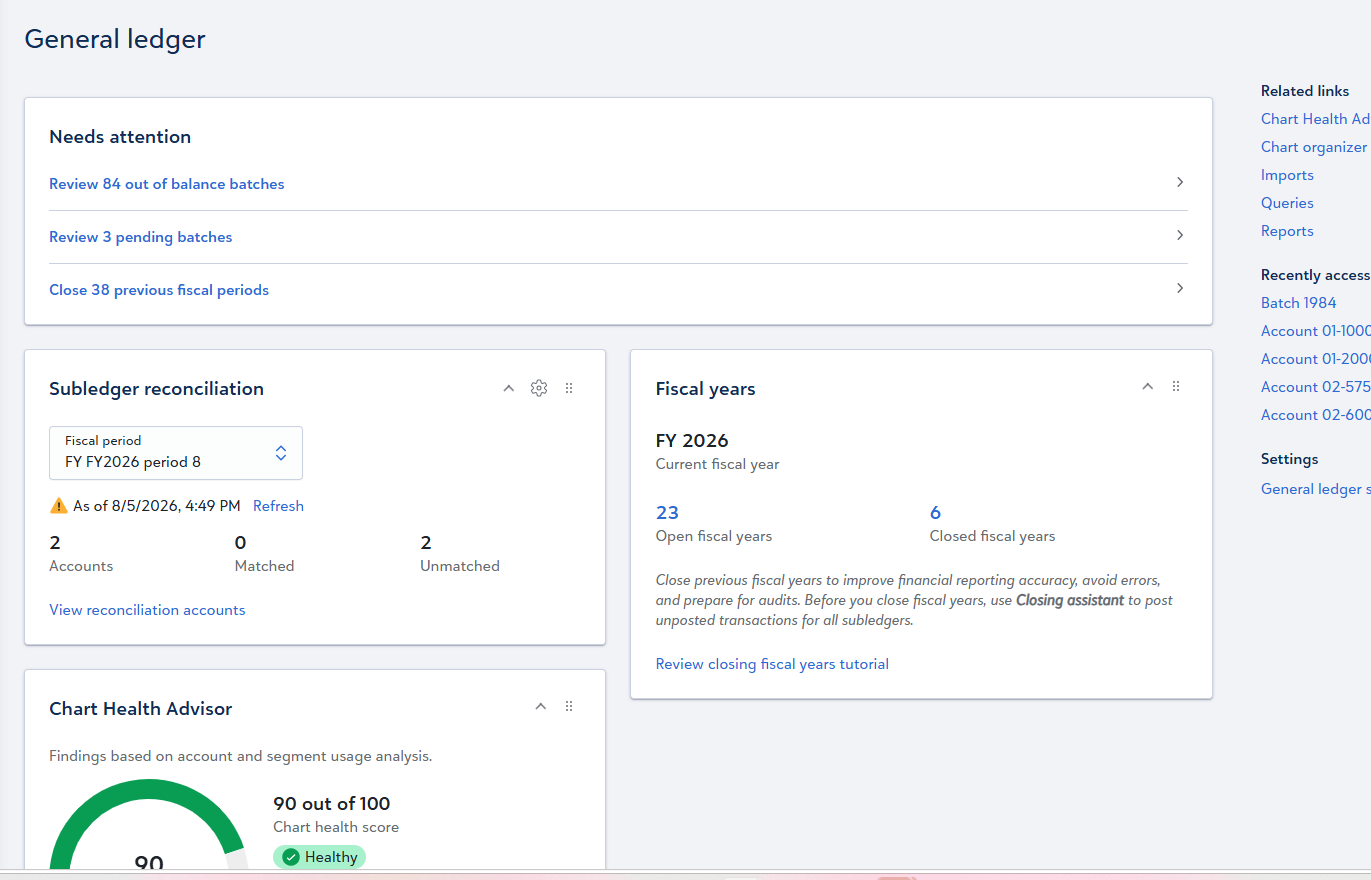Click Chart Health Advisor drag handle icon
The height and width of the screenshot is (880, 1371).
tap(569, 706)
